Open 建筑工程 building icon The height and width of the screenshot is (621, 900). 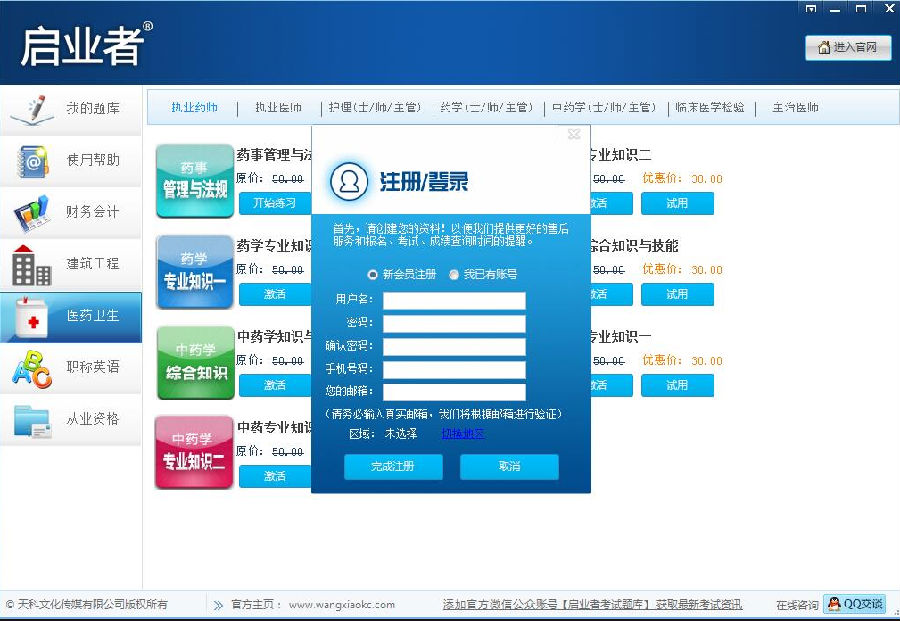pos(31,264)
